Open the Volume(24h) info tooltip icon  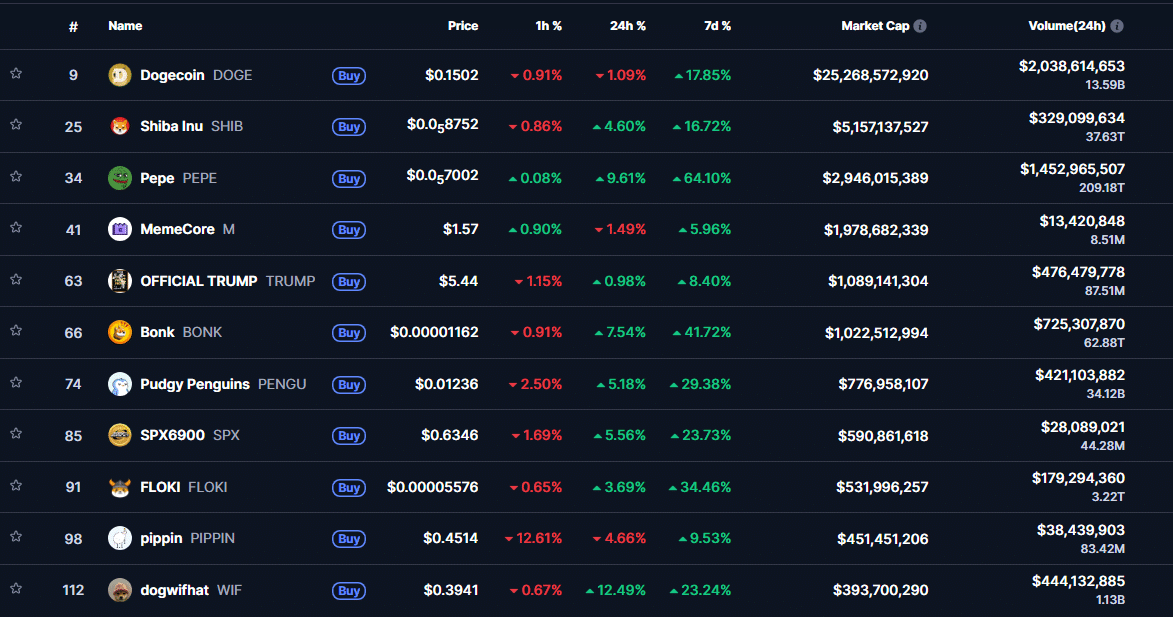(x=1118, y=25)
